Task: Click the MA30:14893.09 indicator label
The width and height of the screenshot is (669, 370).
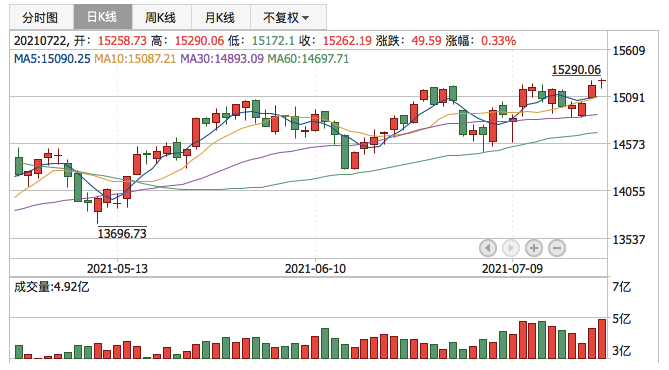Action: point(221,58)
